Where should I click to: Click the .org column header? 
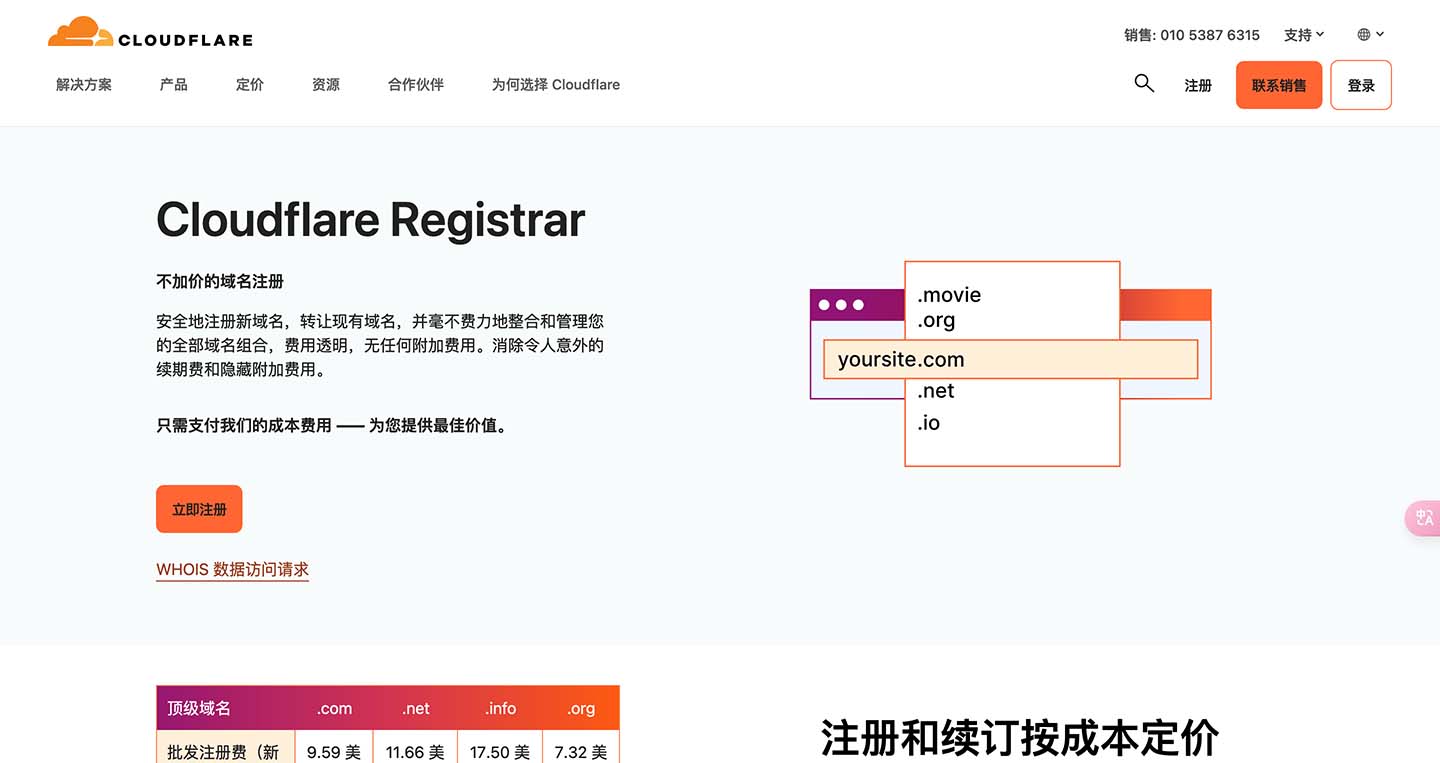coord(581,708)
